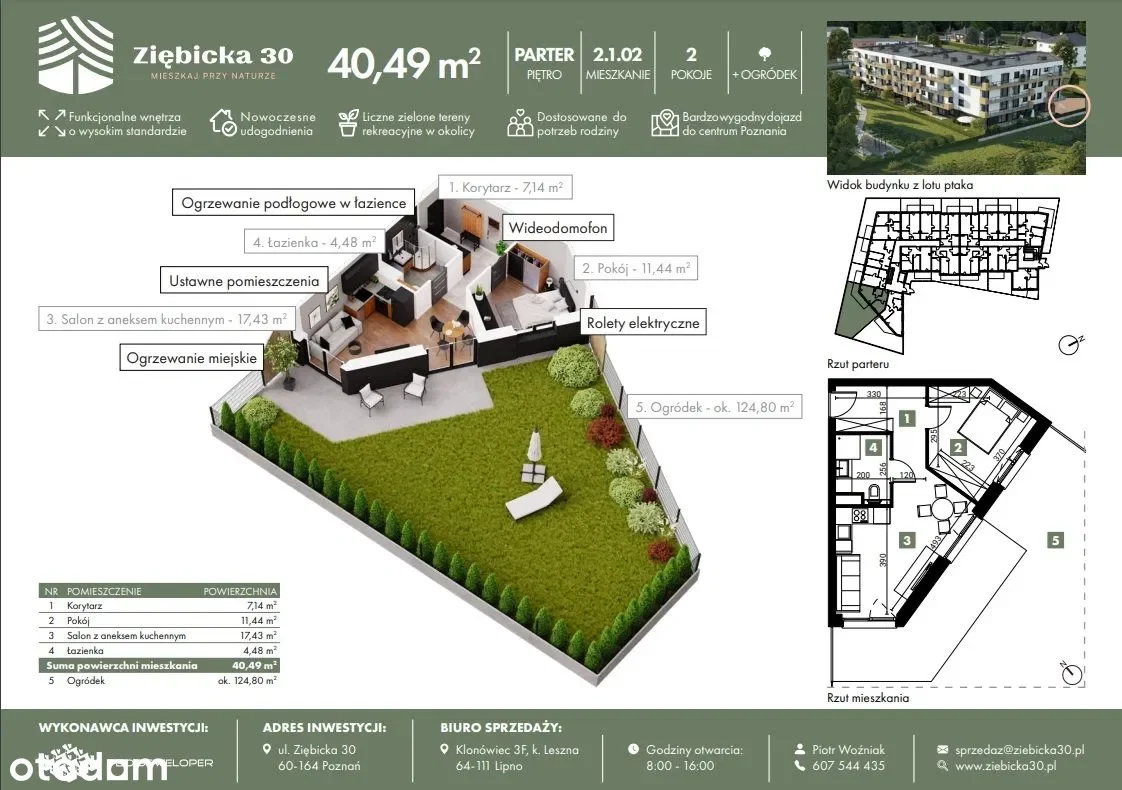Click the envelope icon beside the email address
The height and width of the screenshot is (790, 1122).
click(x=943, y=749)
